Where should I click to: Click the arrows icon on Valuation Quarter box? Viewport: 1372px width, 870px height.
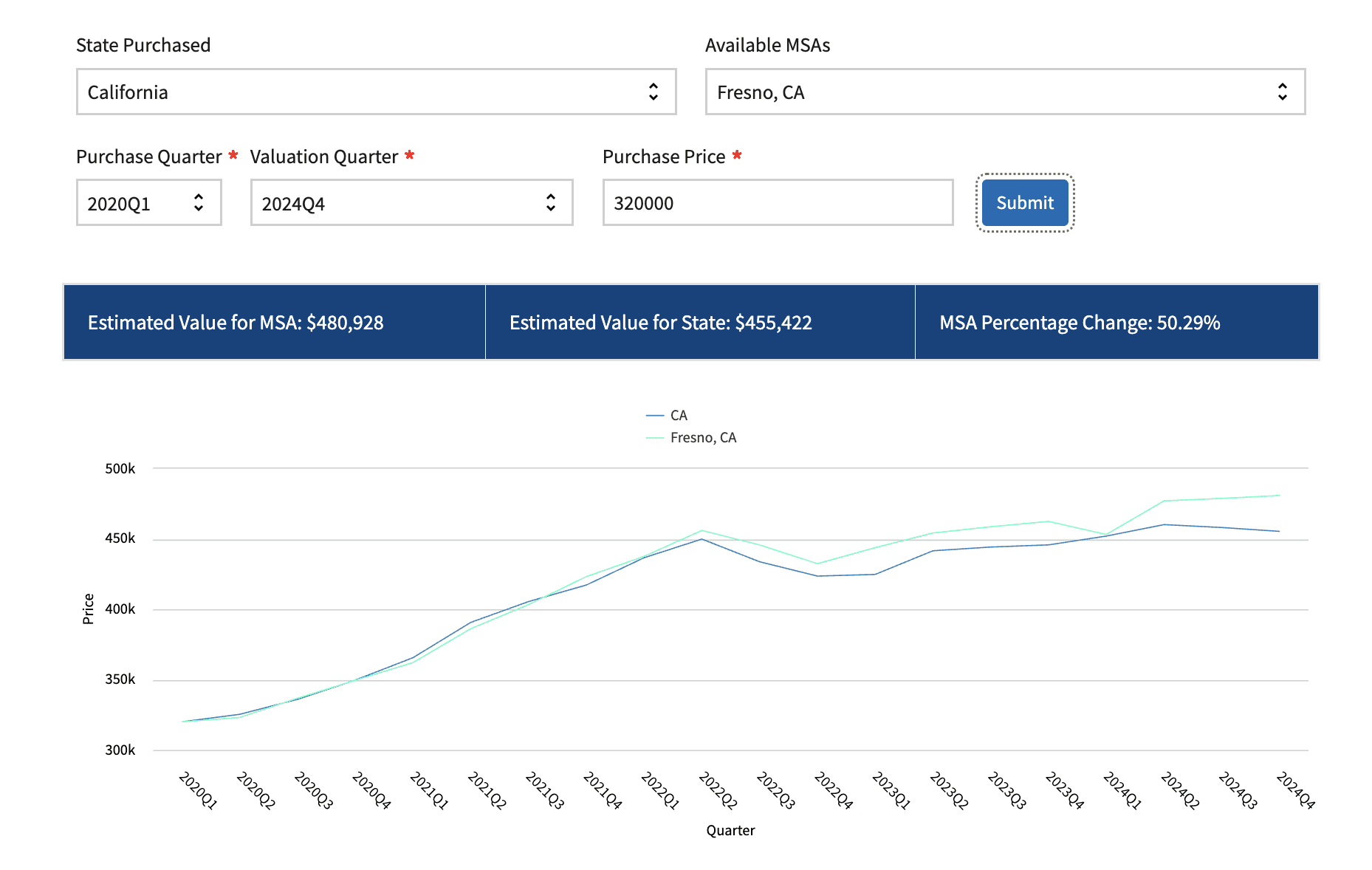(550, 203)
